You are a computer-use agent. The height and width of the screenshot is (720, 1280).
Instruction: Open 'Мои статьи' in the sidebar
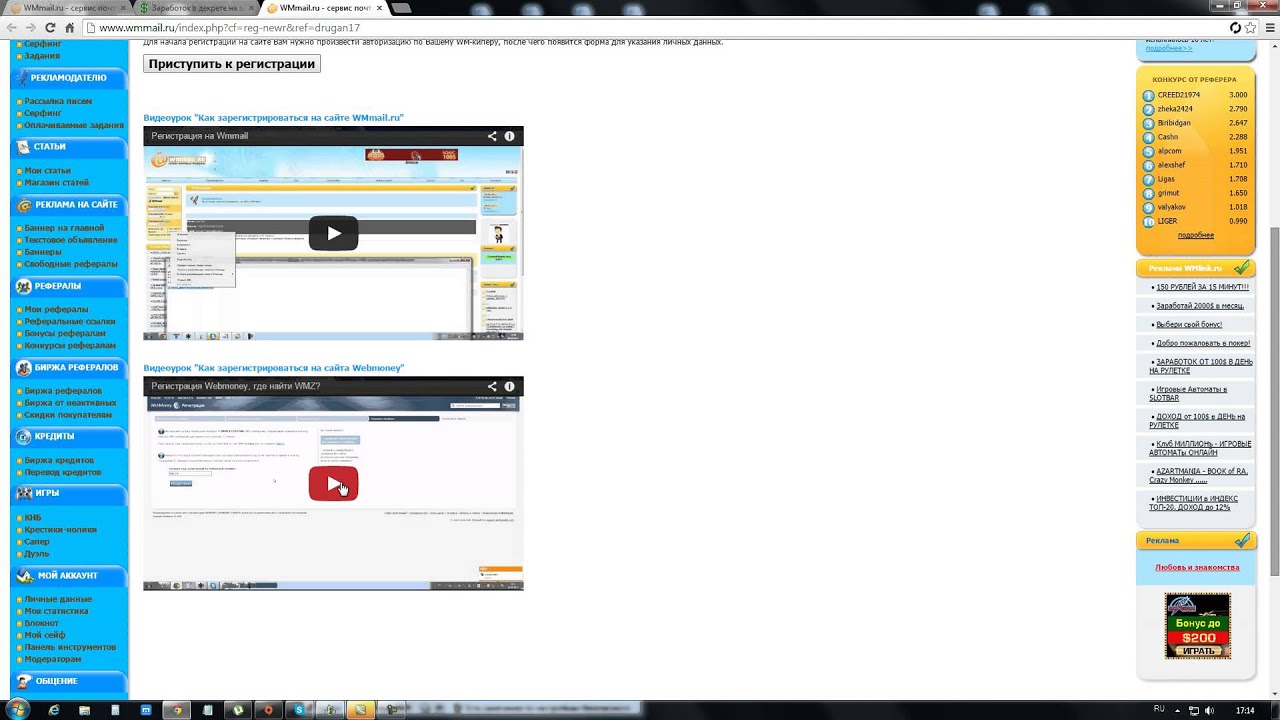(x=47, y=171)
